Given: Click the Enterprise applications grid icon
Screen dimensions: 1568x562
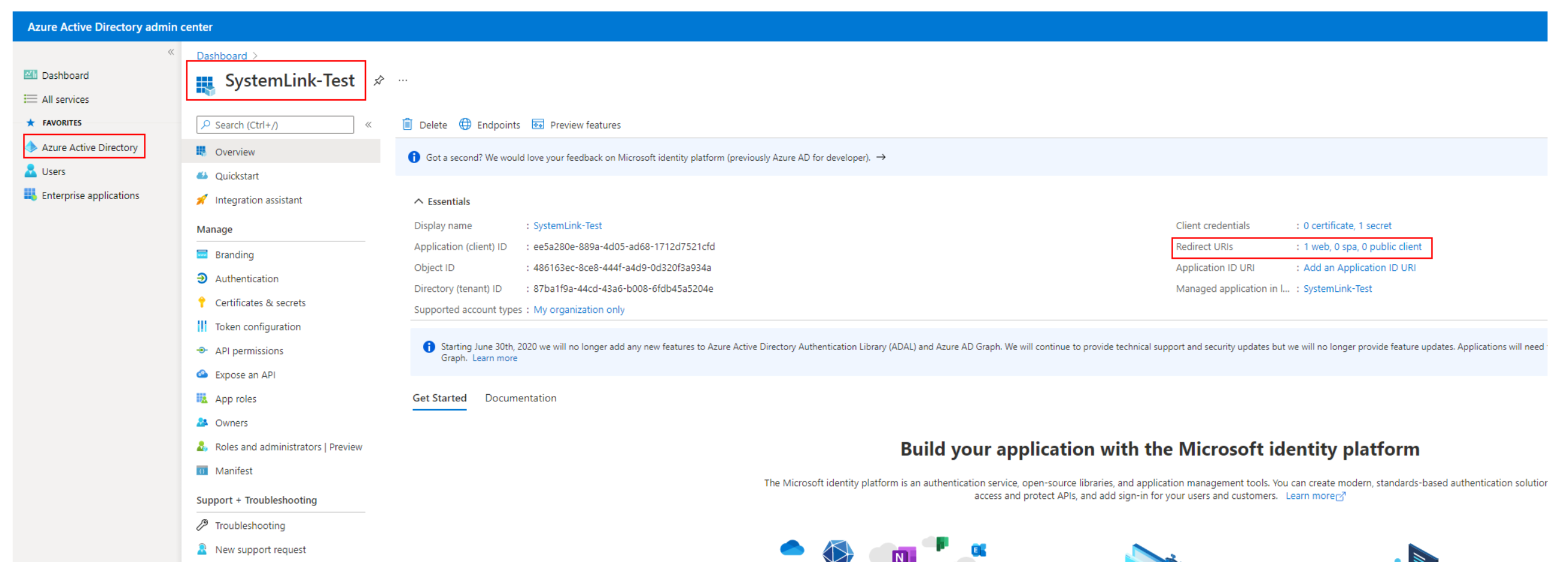Looking at the screenshot, I should pos(31,194).
